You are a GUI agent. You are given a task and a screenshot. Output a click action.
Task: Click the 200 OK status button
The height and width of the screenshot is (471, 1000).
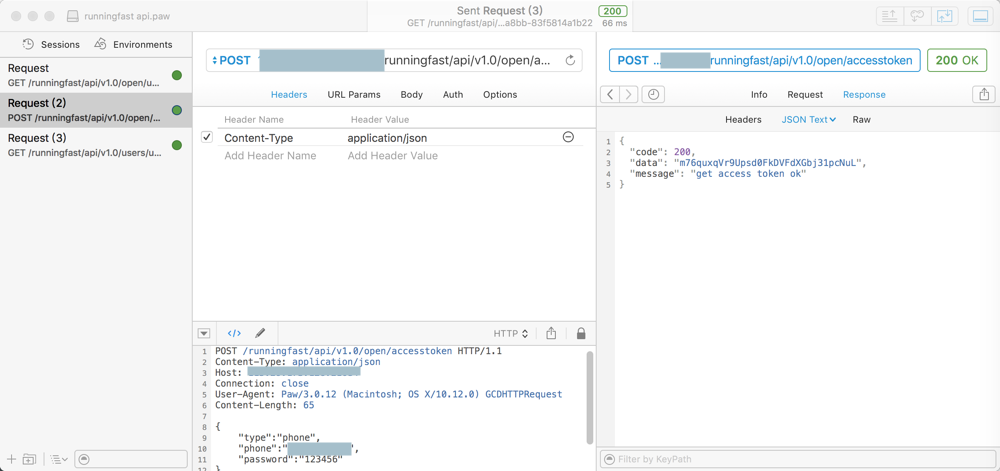(957, 61)
